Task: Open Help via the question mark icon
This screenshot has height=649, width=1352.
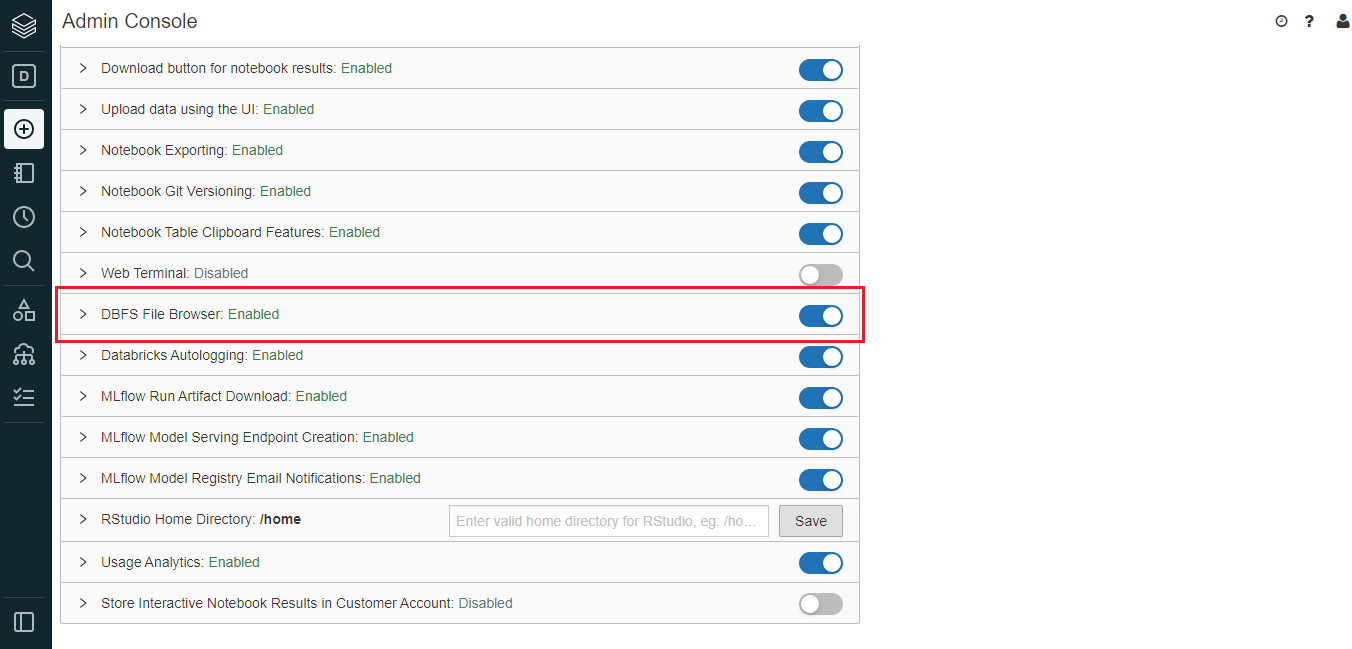Action: tap(1309, 20)
